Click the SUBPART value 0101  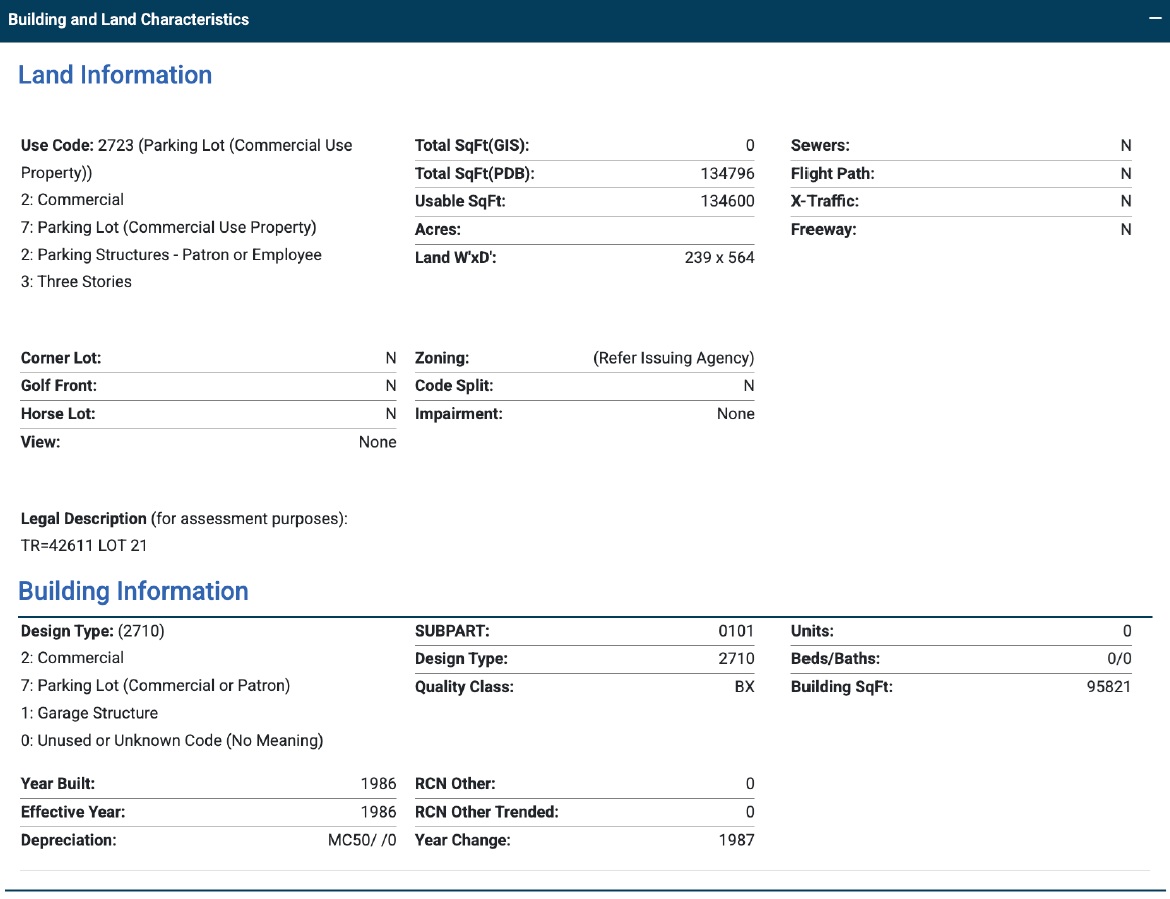(736, 631)
